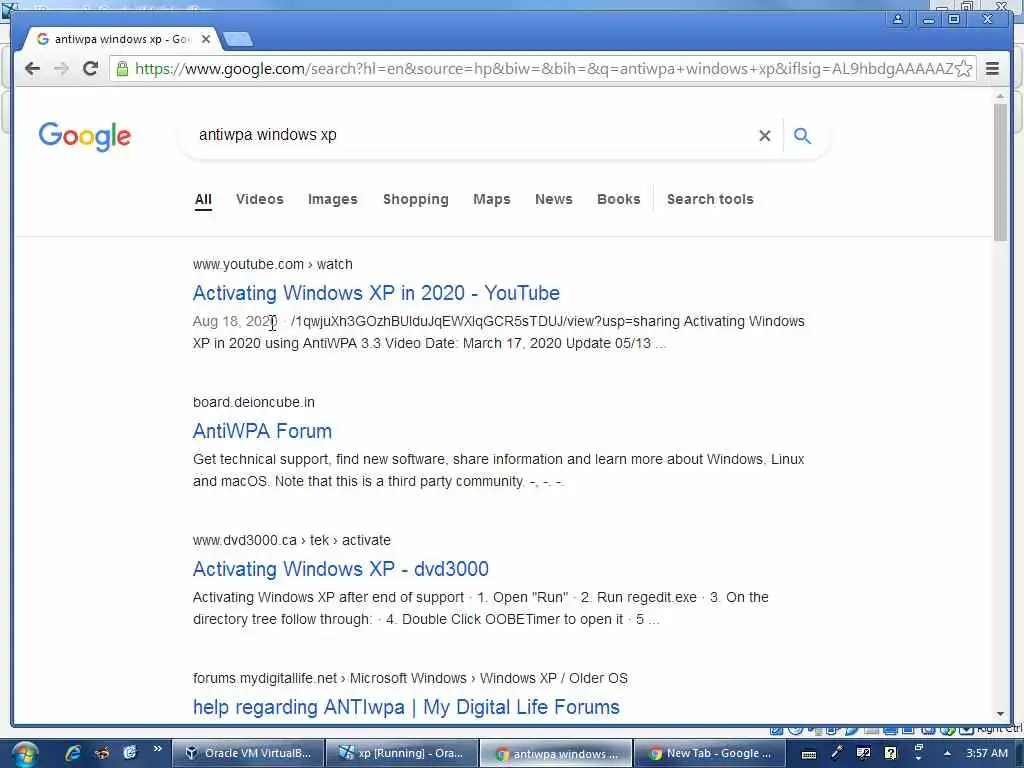Switch to the Videos tab
The image size is (1024, 768).
[260, 199]
